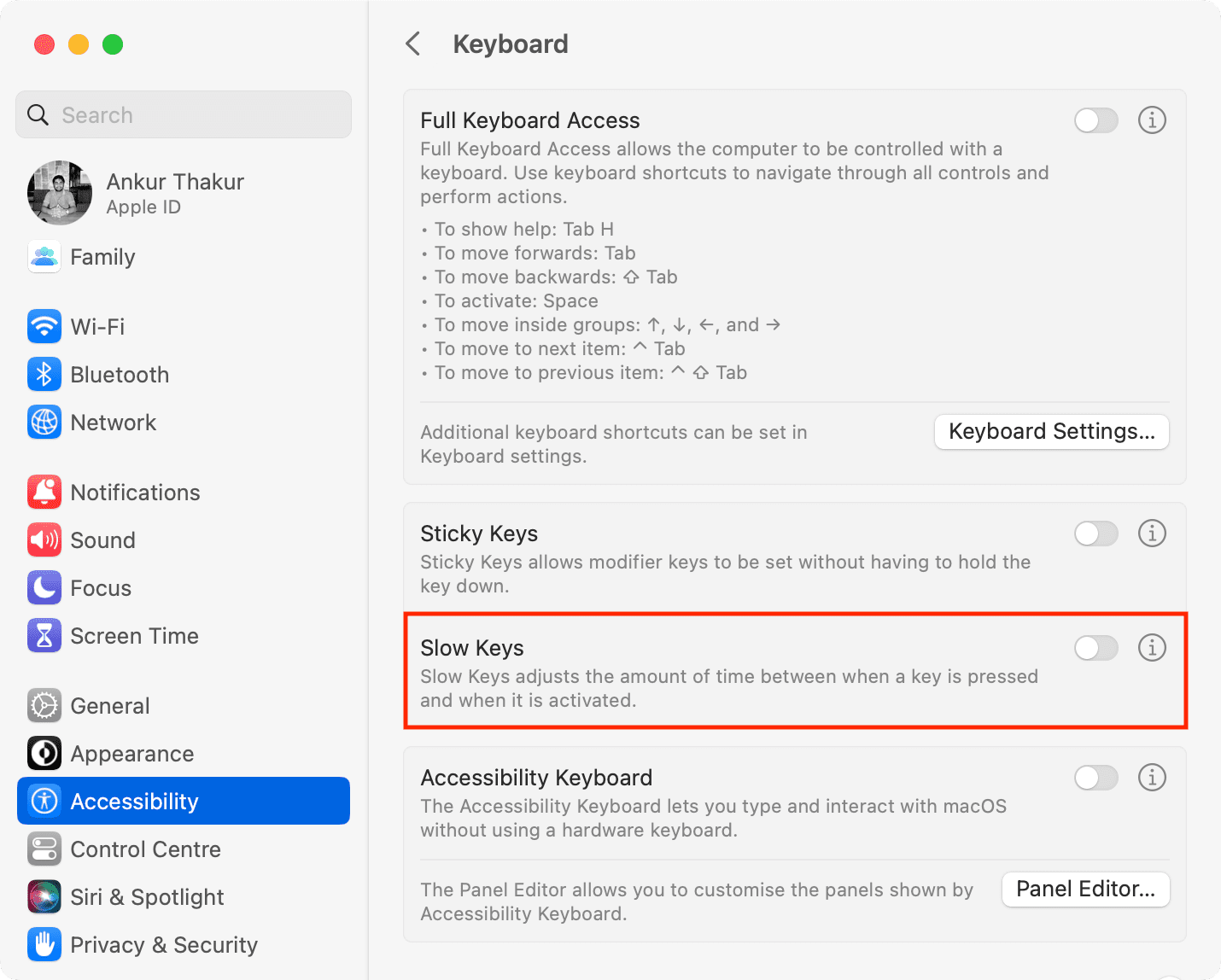This screenshot has height=980, width=1221.
Task: Show info for Full Keyboard Access
Action: pyautogui.click(x=1152, y=120)
